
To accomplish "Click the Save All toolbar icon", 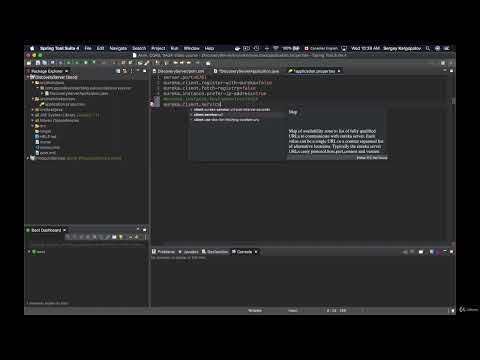I will coord(44,63).
